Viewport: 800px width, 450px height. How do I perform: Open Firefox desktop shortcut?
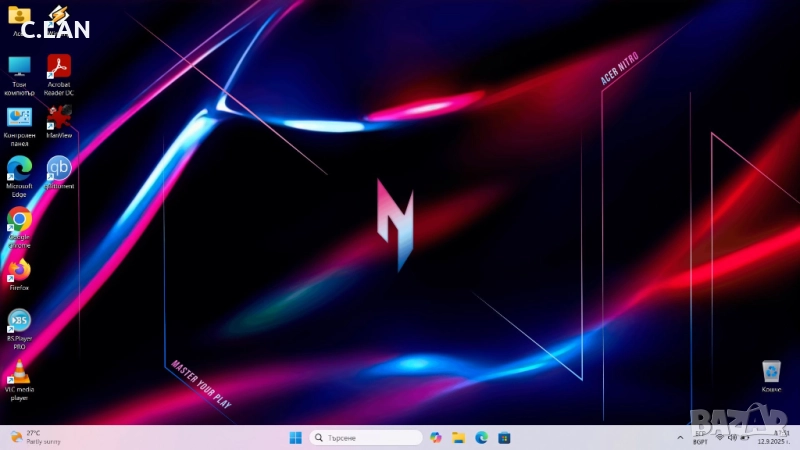tap(19, 270)
